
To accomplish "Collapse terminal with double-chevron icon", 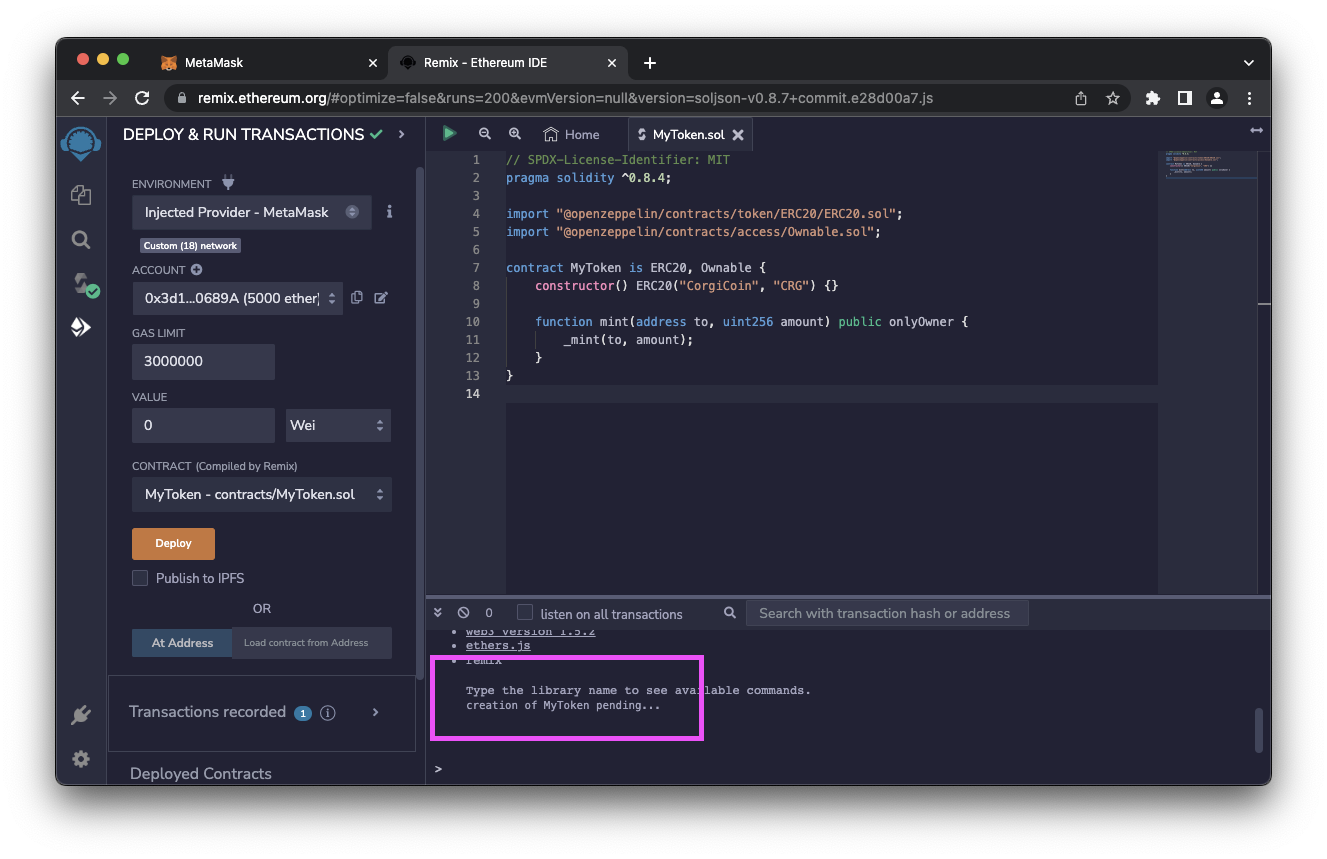I will [438, 613].
